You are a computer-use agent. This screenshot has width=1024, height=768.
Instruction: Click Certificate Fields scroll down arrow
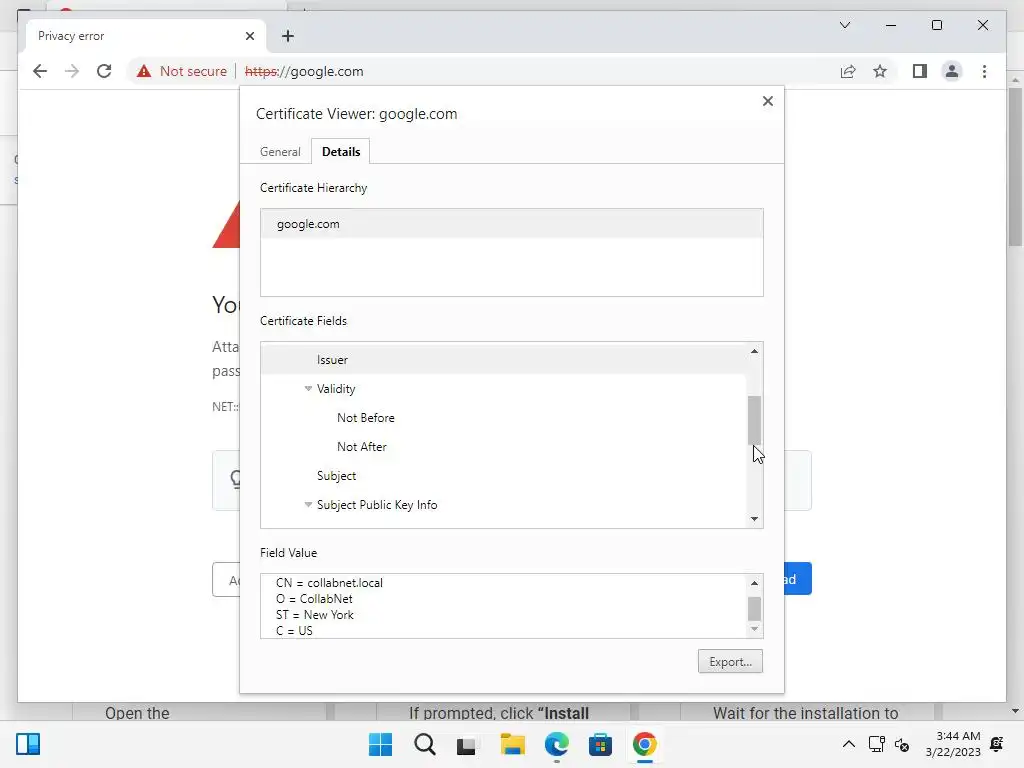click(x=754, y=519)
